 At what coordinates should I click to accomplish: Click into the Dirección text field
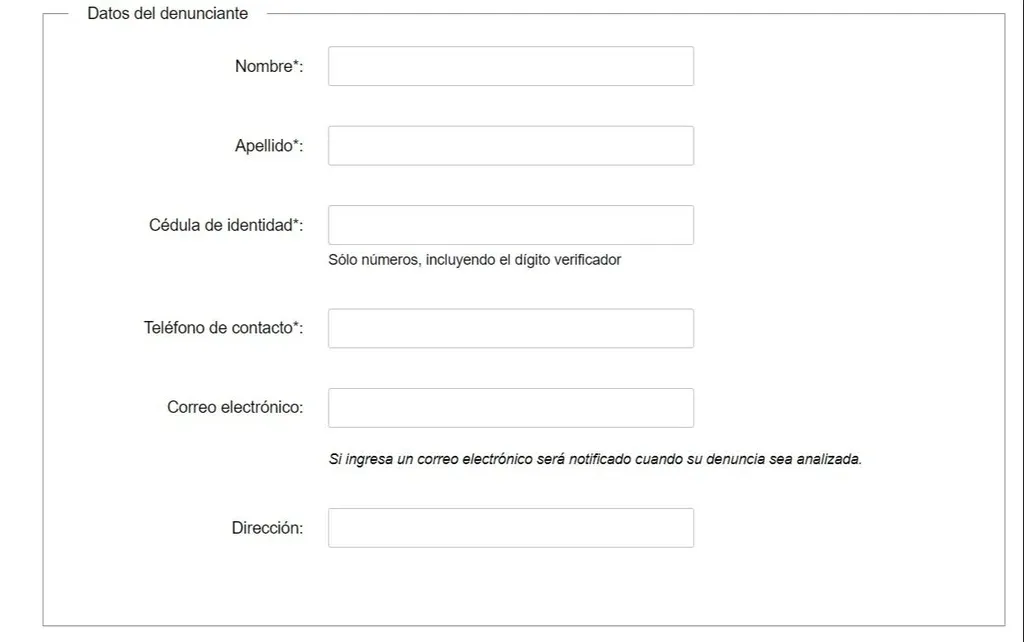(x=510, y=528)
